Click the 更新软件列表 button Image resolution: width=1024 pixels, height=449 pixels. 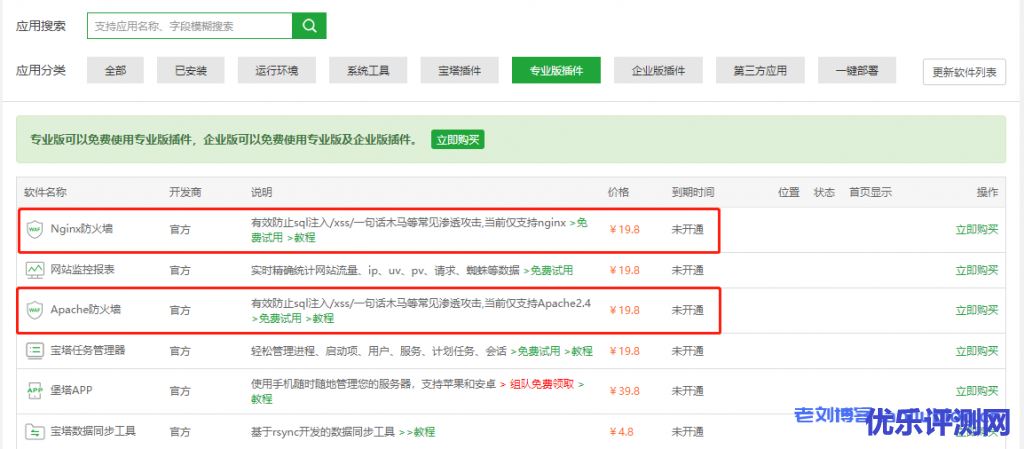pos(964,71)
